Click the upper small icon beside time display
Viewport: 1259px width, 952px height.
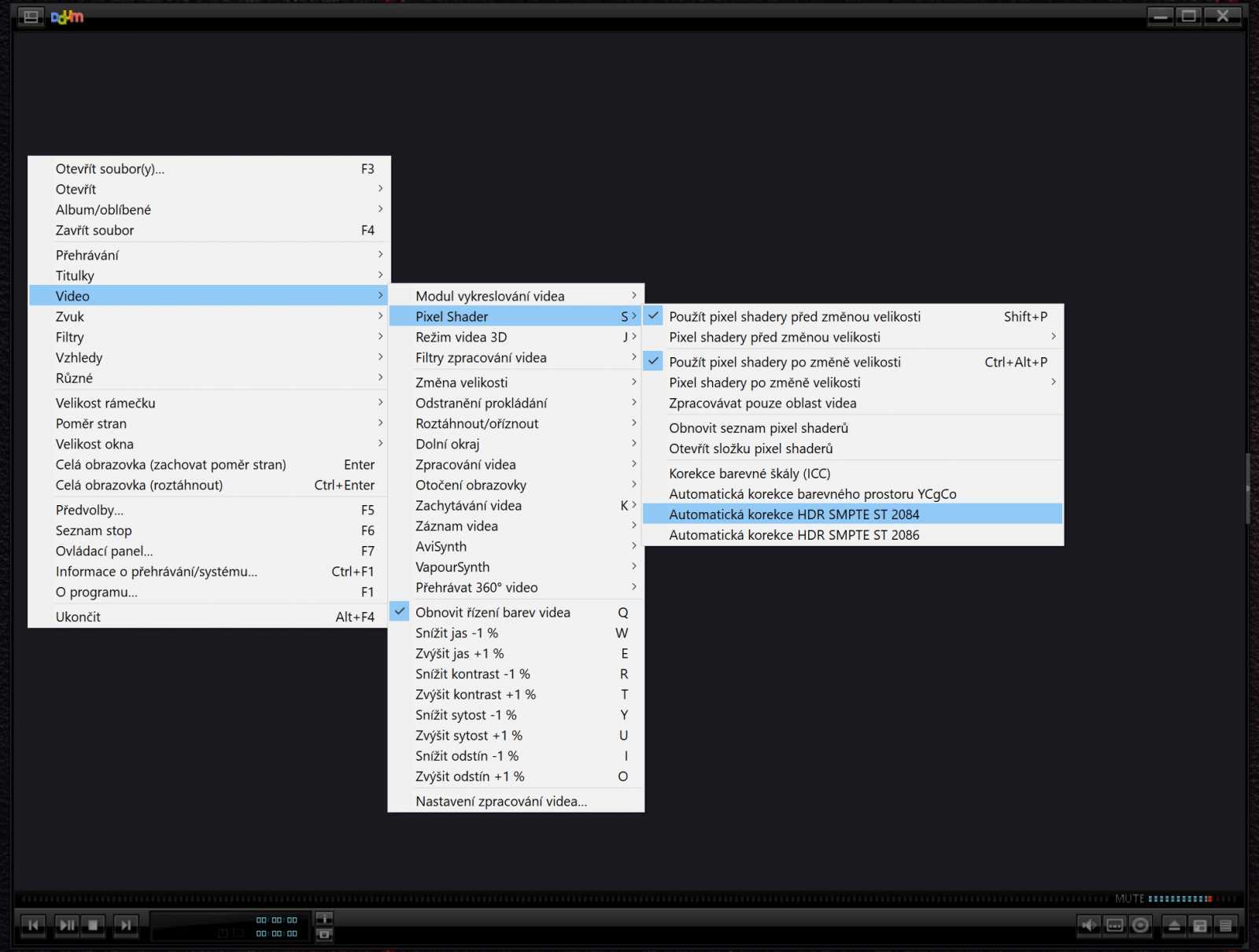tap(324, 918)
